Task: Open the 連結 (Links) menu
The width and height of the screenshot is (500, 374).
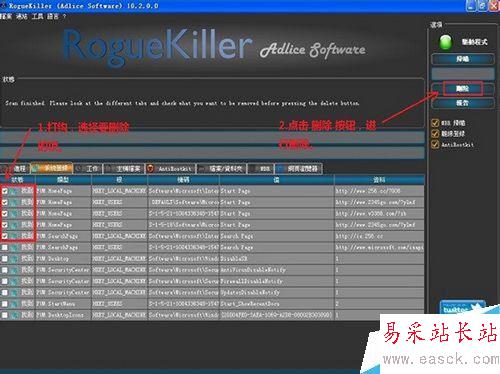Action: 22,16
